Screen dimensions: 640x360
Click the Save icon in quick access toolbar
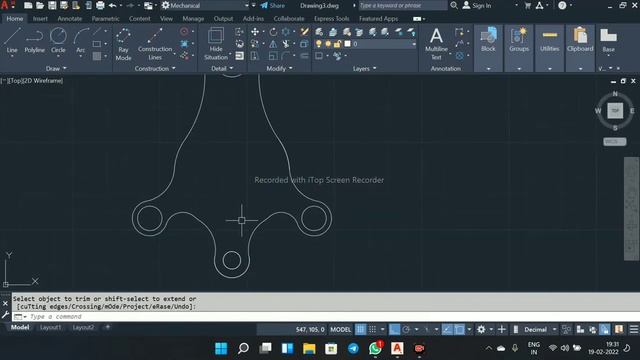pyautogui.click(x=52, y=5)
